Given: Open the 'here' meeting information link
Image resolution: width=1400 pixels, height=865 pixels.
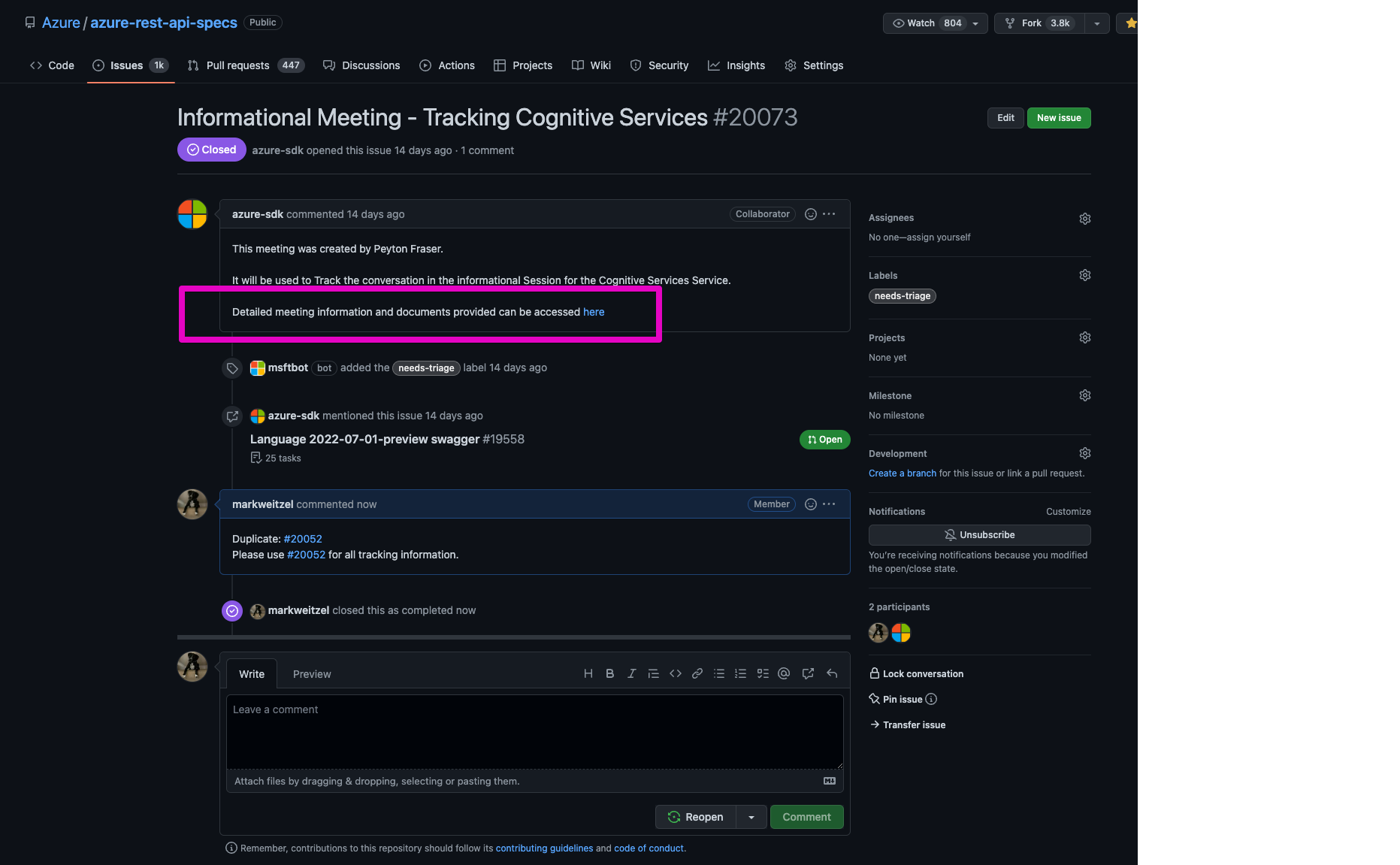Looking at the screenshot, I should pyautogui.click(x=594, y=312).
